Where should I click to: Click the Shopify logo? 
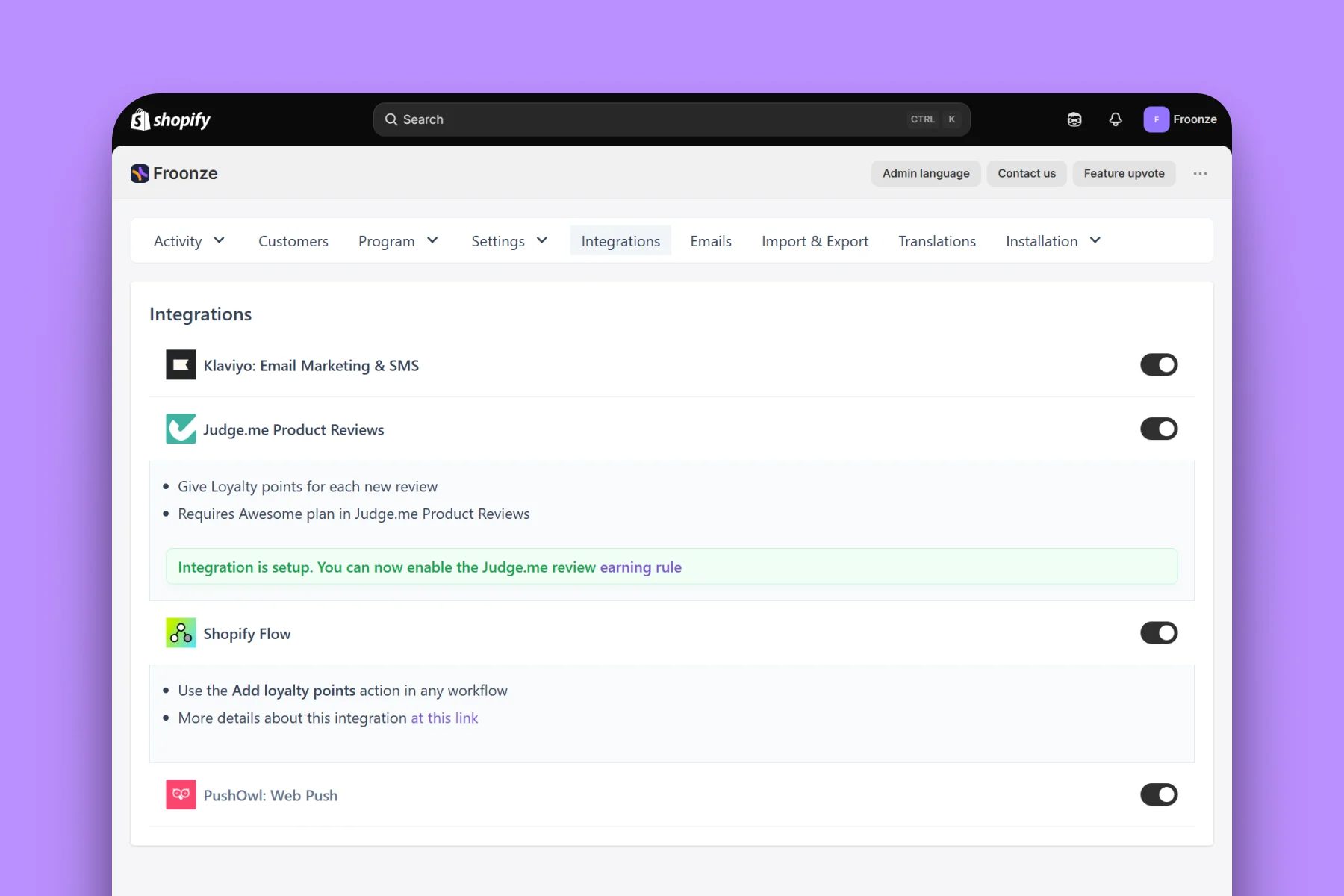170,119
